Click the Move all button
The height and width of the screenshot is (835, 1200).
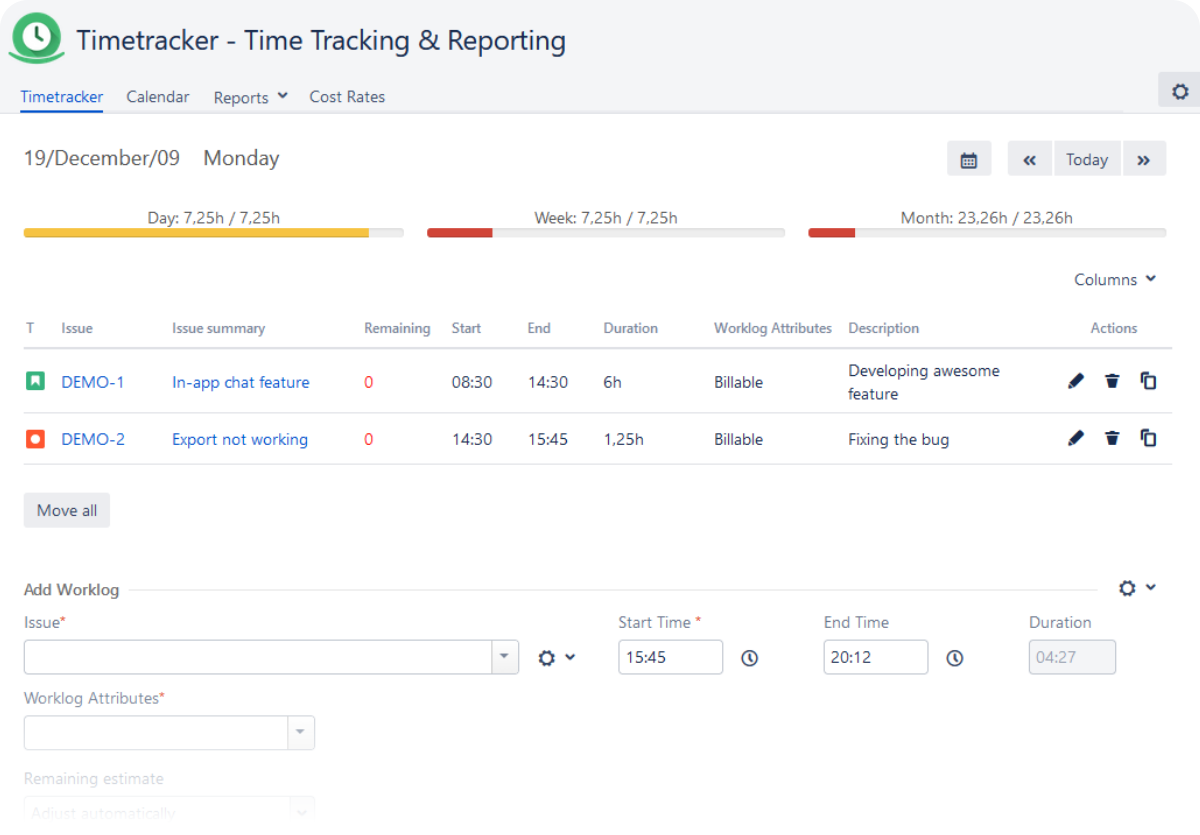pyautogui.click(x=67, y=510)
